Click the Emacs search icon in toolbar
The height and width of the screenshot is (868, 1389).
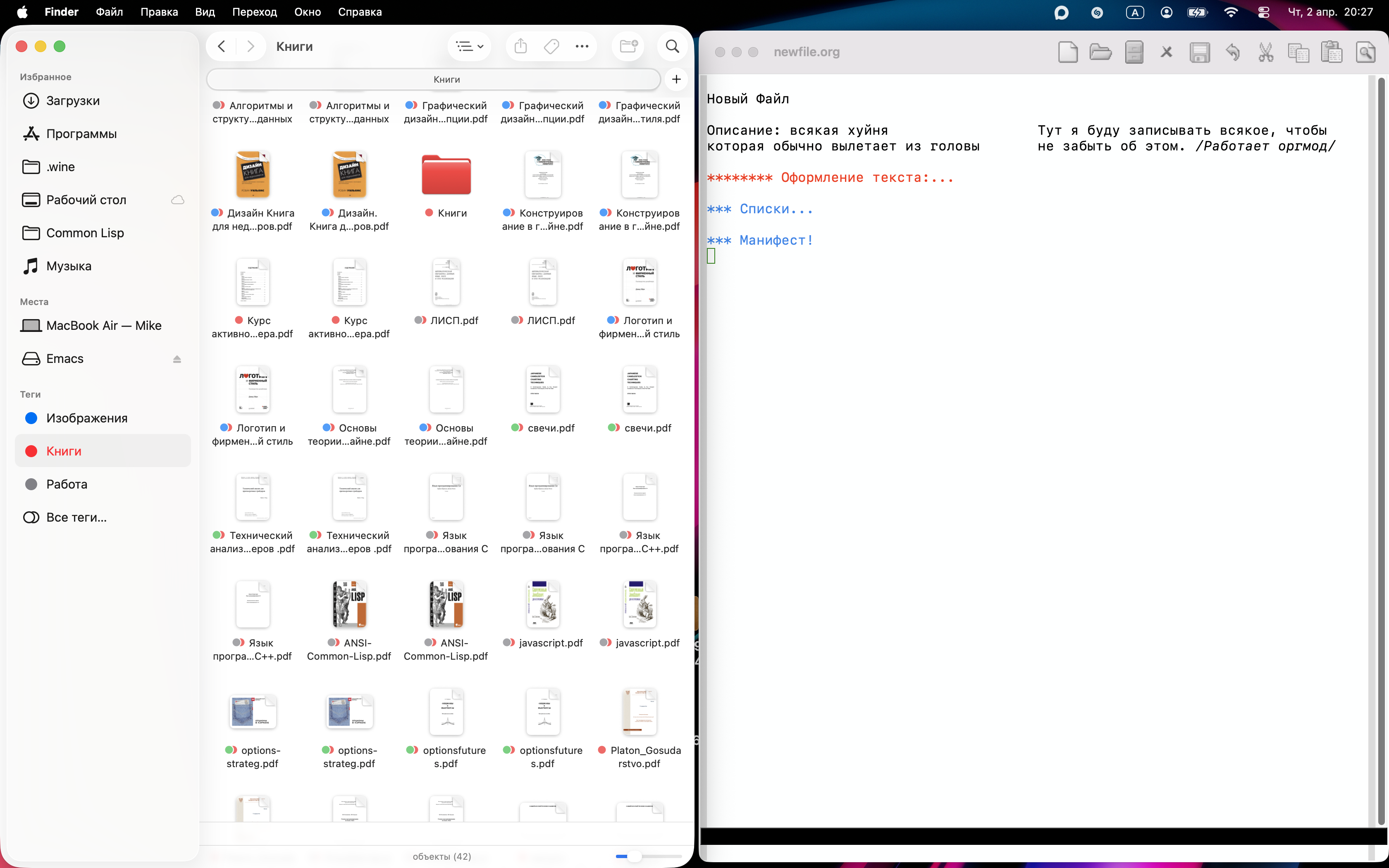1365,52
